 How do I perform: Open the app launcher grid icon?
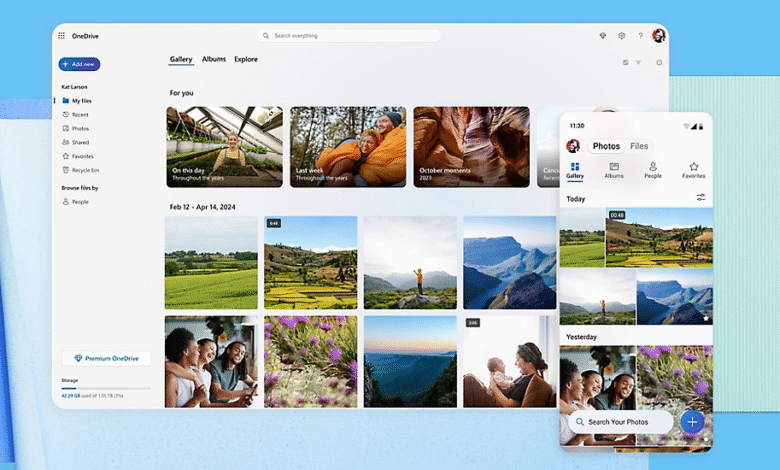click(61, 36)
